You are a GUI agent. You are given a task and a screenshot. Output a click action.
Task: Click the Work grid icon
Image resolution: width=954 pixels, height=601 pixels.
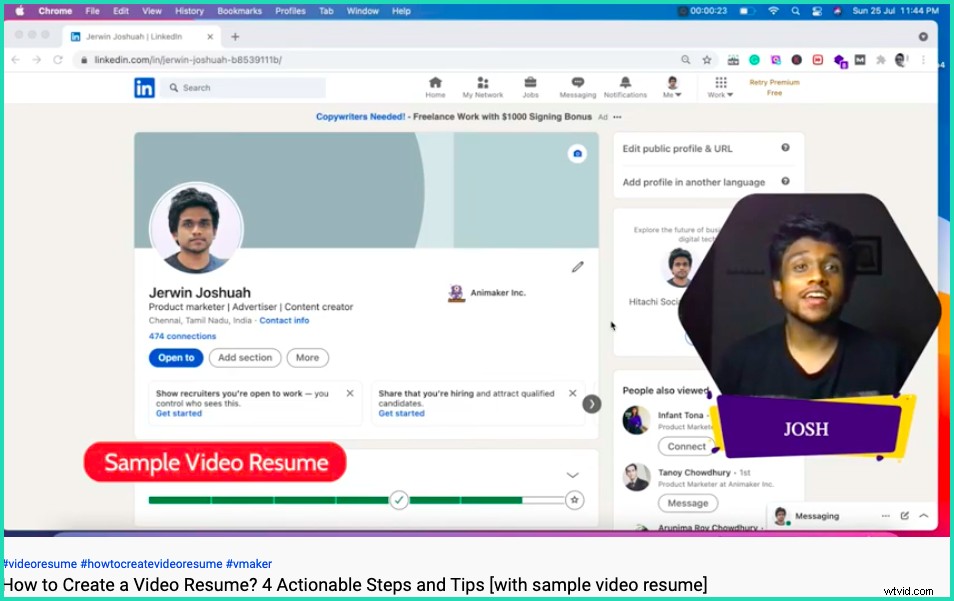coord(721,82)
